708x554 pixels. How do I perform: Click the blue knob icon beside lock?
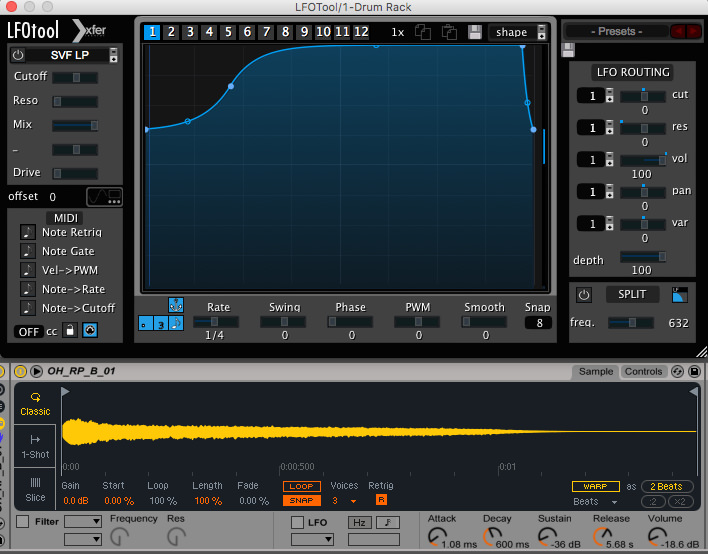coord(90,331)
